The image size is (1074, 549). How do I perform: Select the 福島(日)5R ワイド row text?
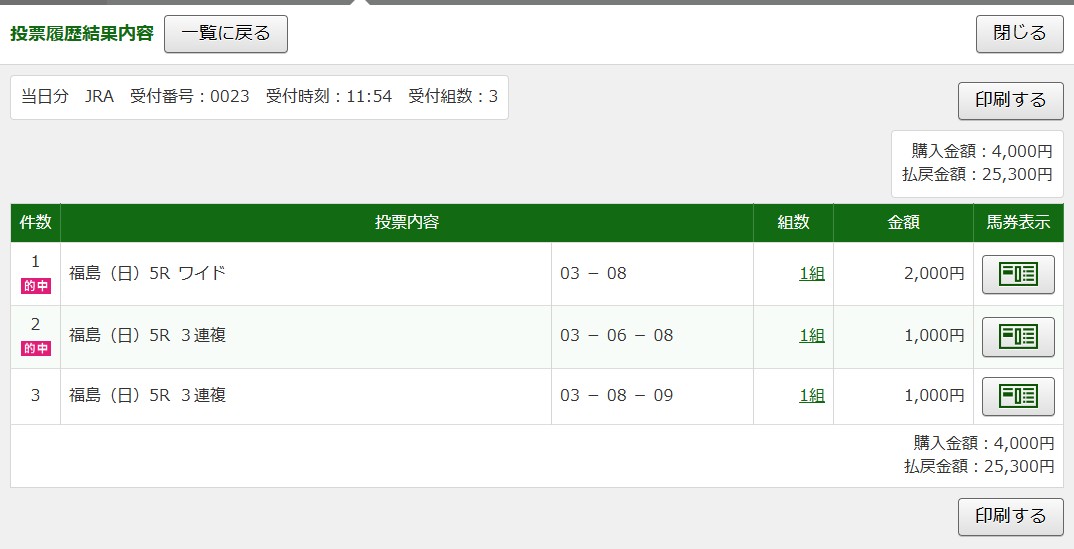click(x=148, y=274)
